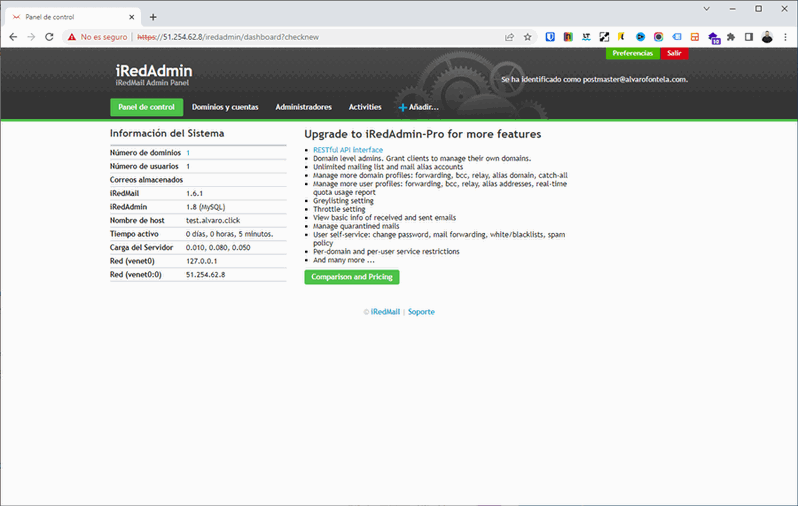Follow the RESTful API interface link
The height and width of the screenshot is (506, 798).
click(348, 150)
